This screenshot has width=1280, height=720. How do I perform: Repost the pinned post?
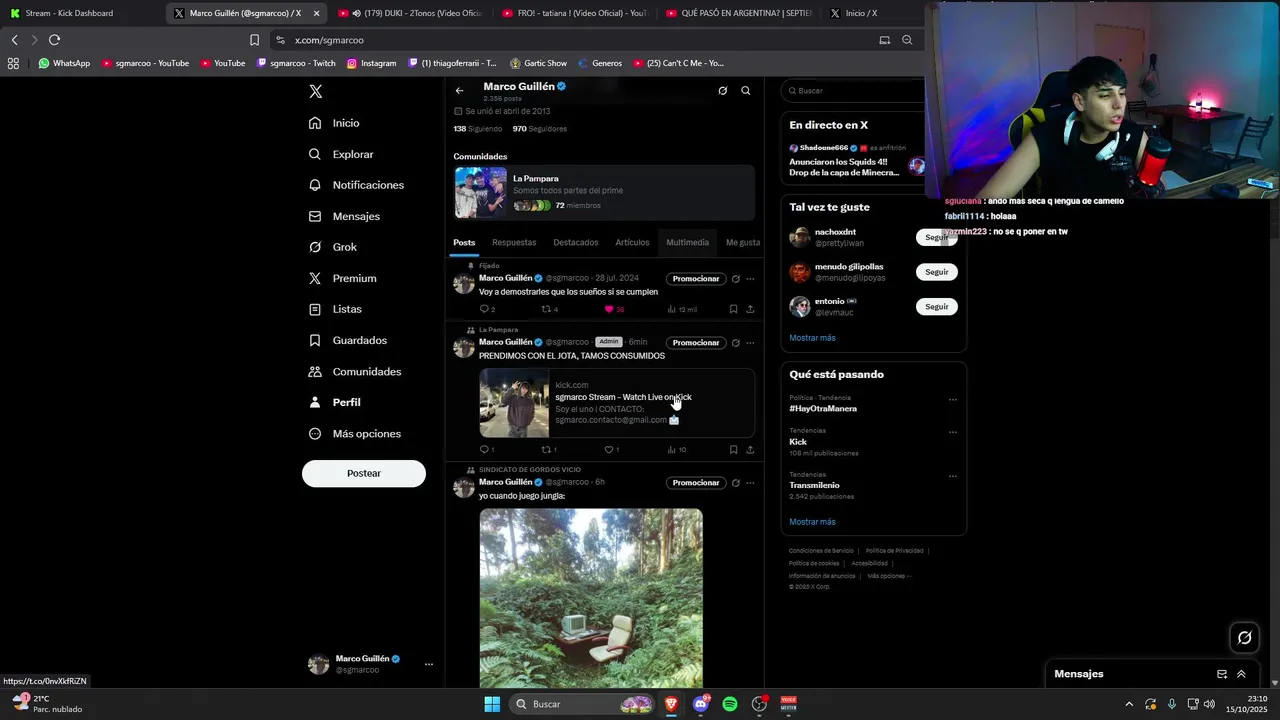(x=549, y=310)
